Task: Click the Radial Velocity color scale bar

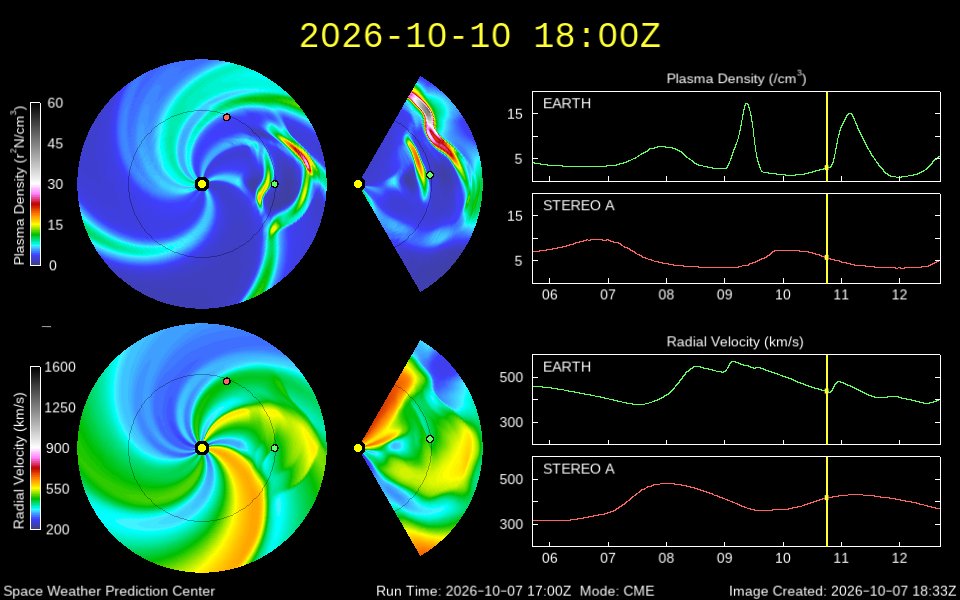Action: pos(36,448)
